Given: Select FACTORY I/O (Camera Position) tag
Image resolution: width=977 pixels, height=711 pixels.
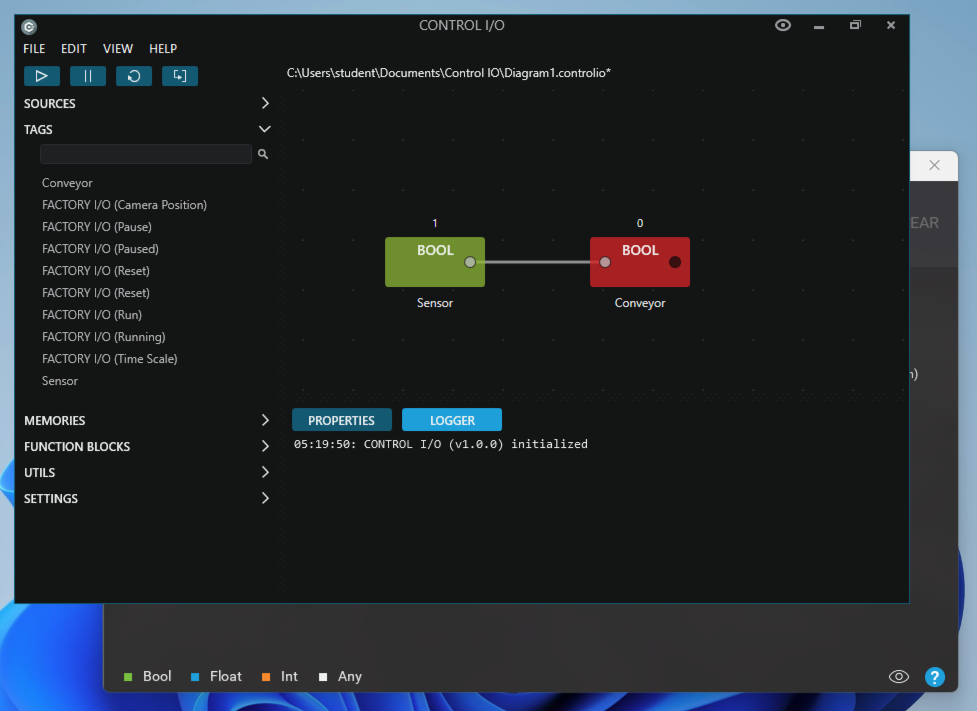Looking at the screenshot, I should pyautogui.click(x=125, y=205).
